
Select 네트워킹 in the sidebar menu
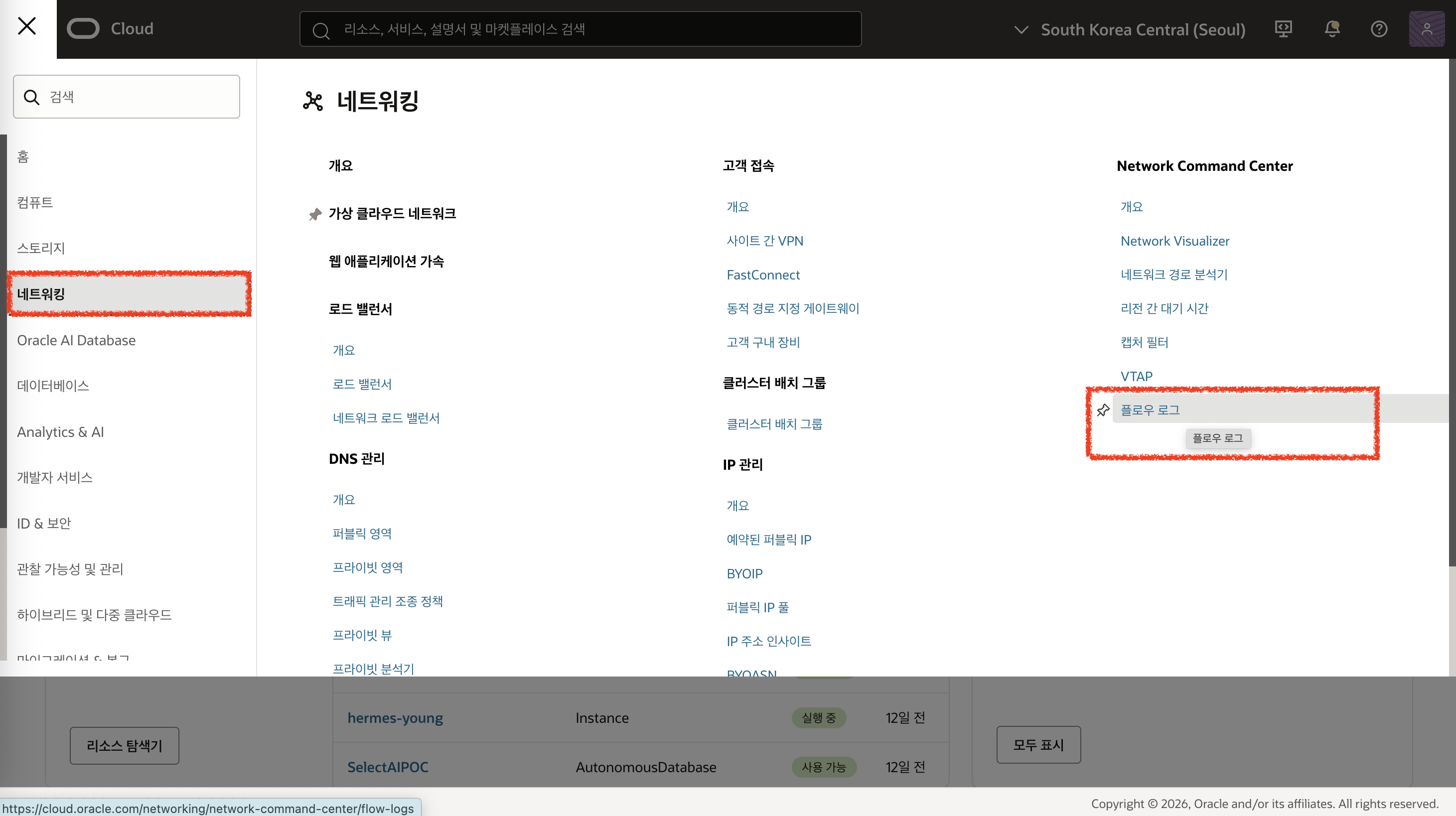129,294
